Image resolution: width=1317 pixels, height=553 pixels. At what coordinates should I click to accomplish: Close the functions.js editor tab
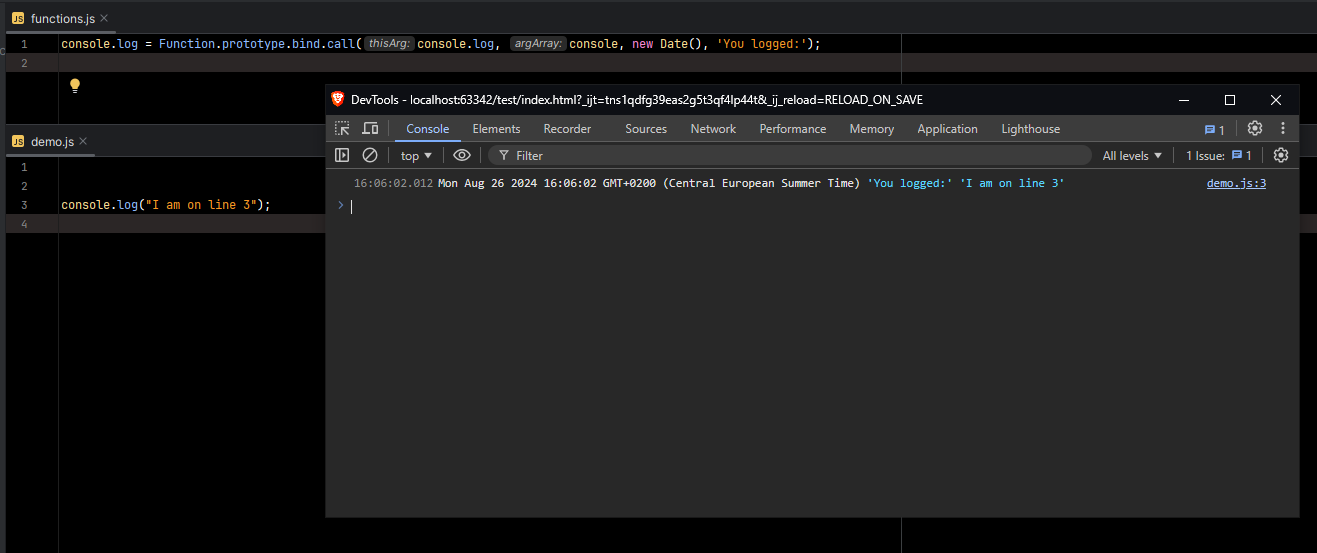(104, 19)
